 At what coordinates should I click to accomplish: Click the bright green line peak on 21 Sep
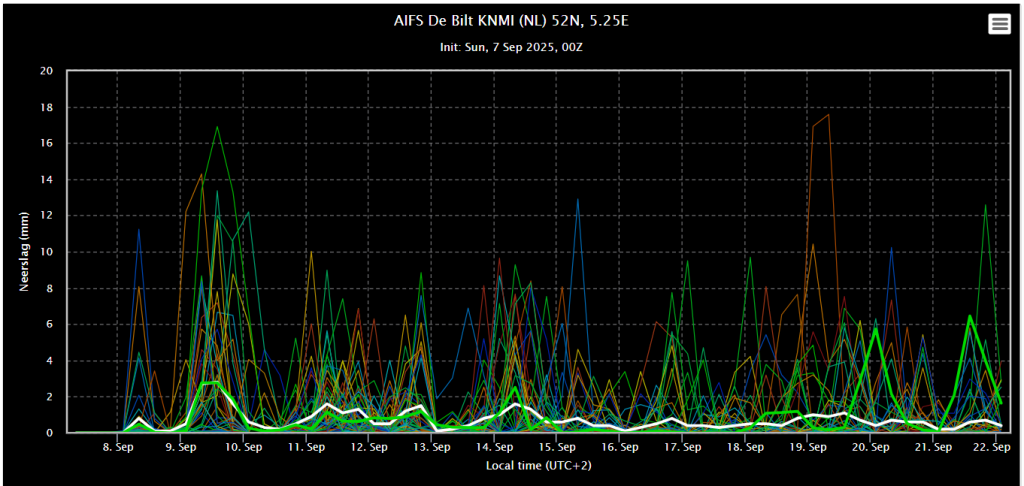970,316
